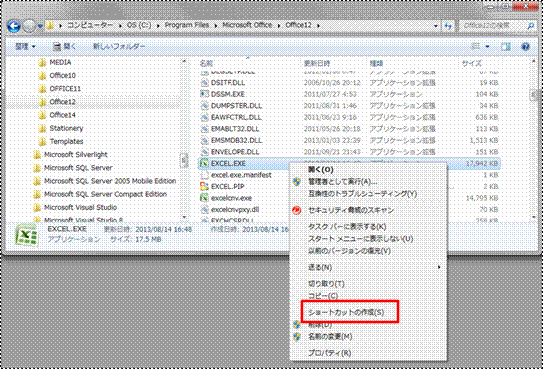Select the EMSMDB32.DLL file icon
The height and width of the screenshot is (369, 543).
pos(204,140)
